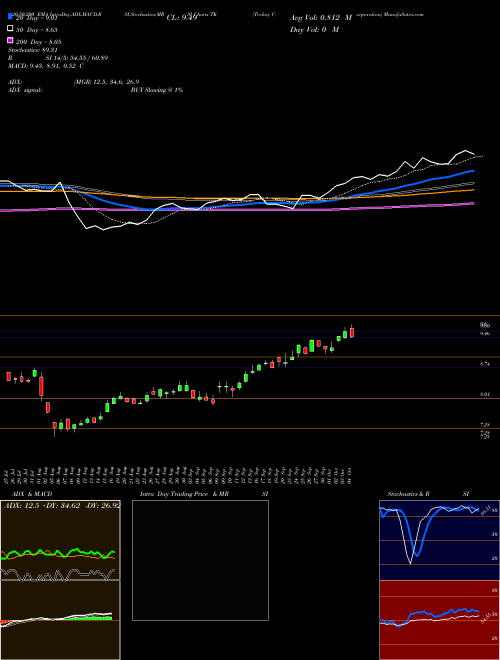500x660 pixels.
Task: Click the 'Intra Day Trading Price & MR' title
Action: pyautogui.click(x=184, y=494)
